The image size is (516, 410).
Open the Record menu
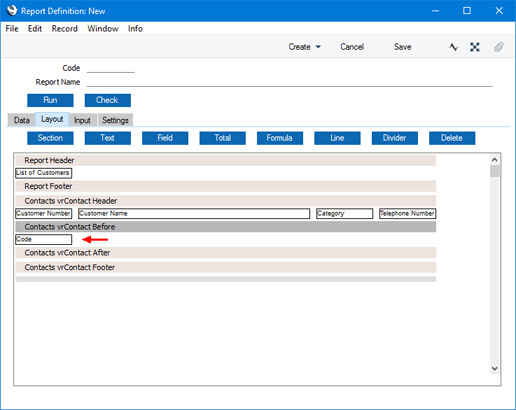click(65, 29)
